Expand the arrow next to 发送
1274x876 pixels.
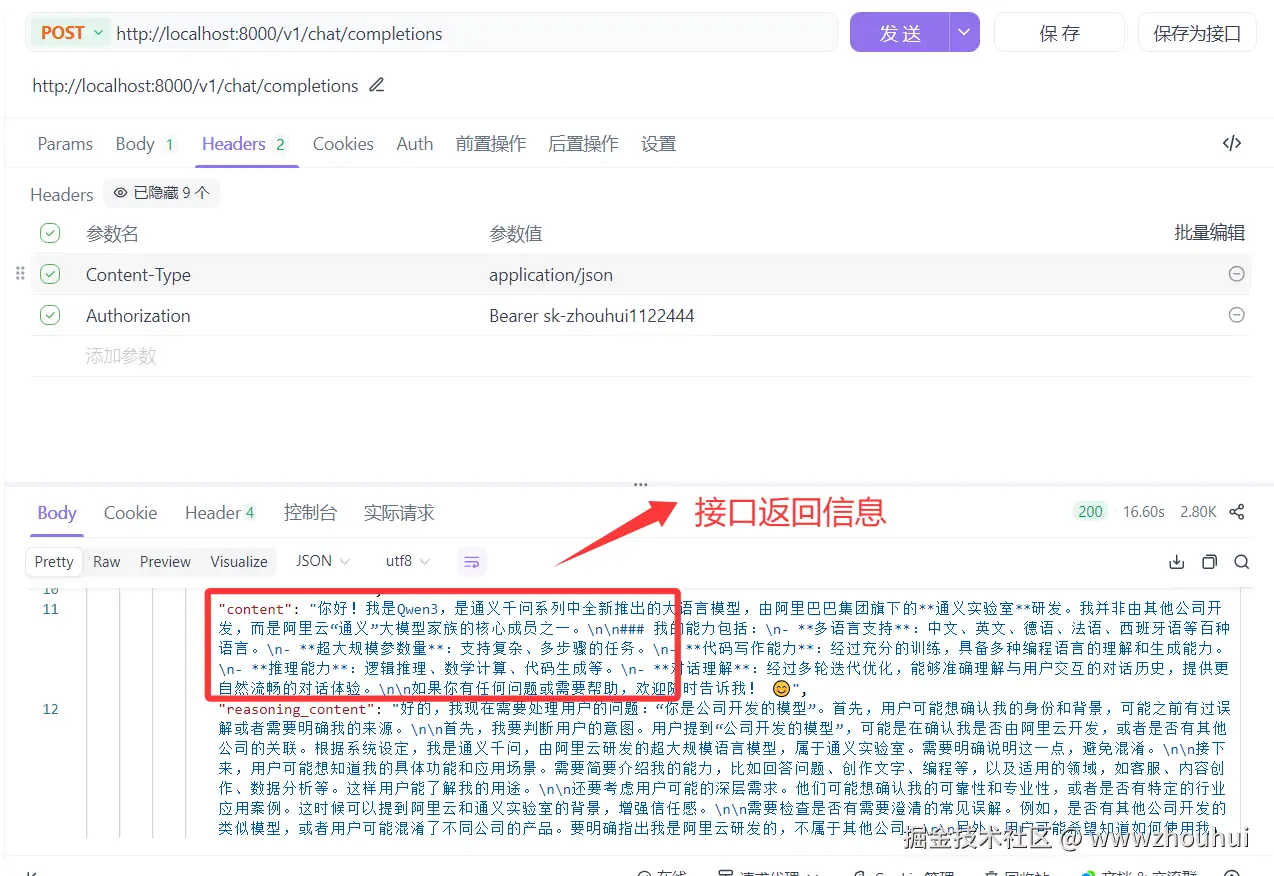click(x=964, y=33)
